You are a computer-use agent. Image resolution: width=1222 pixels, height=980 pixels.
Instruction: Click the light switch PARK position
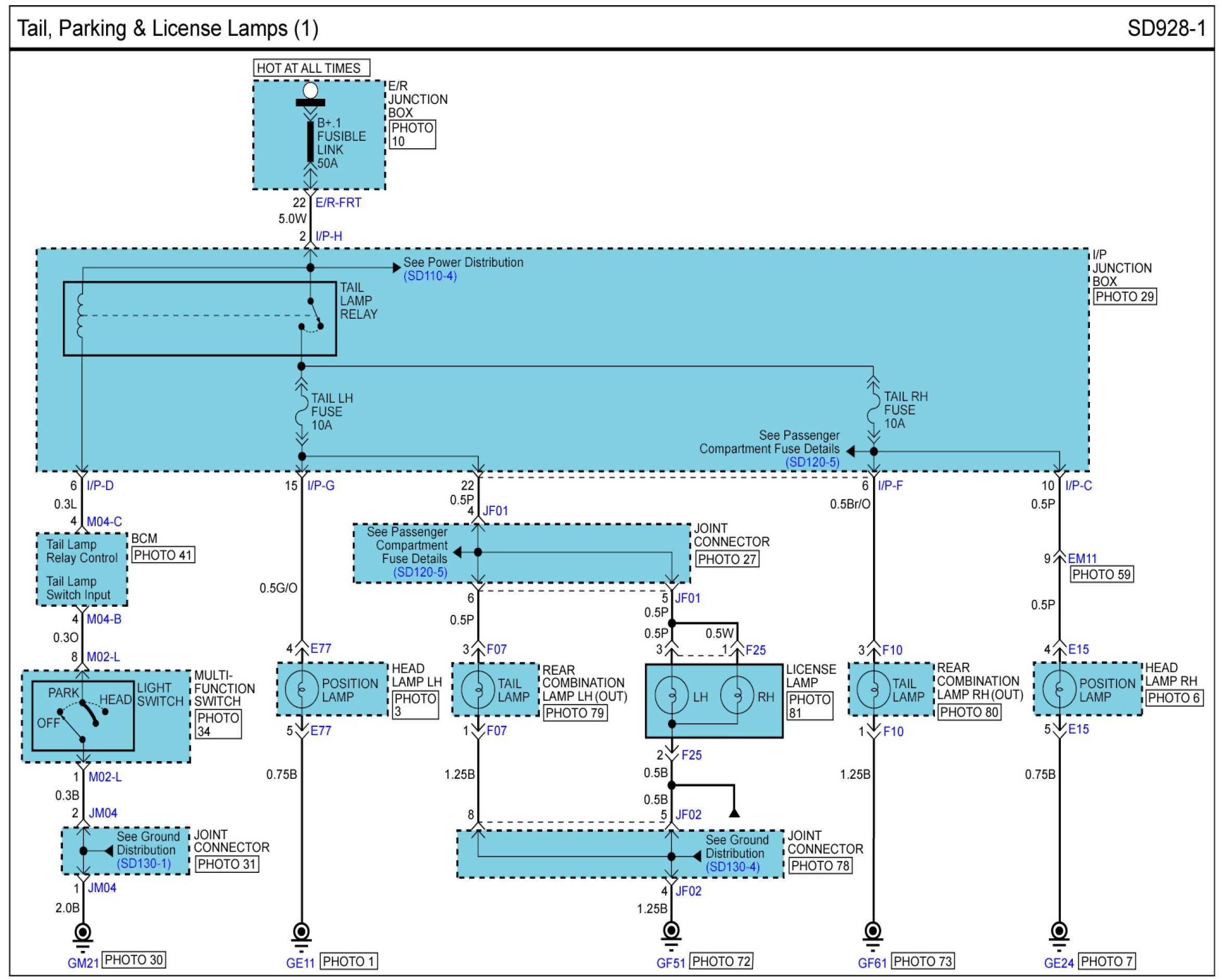tap(63, 693)
